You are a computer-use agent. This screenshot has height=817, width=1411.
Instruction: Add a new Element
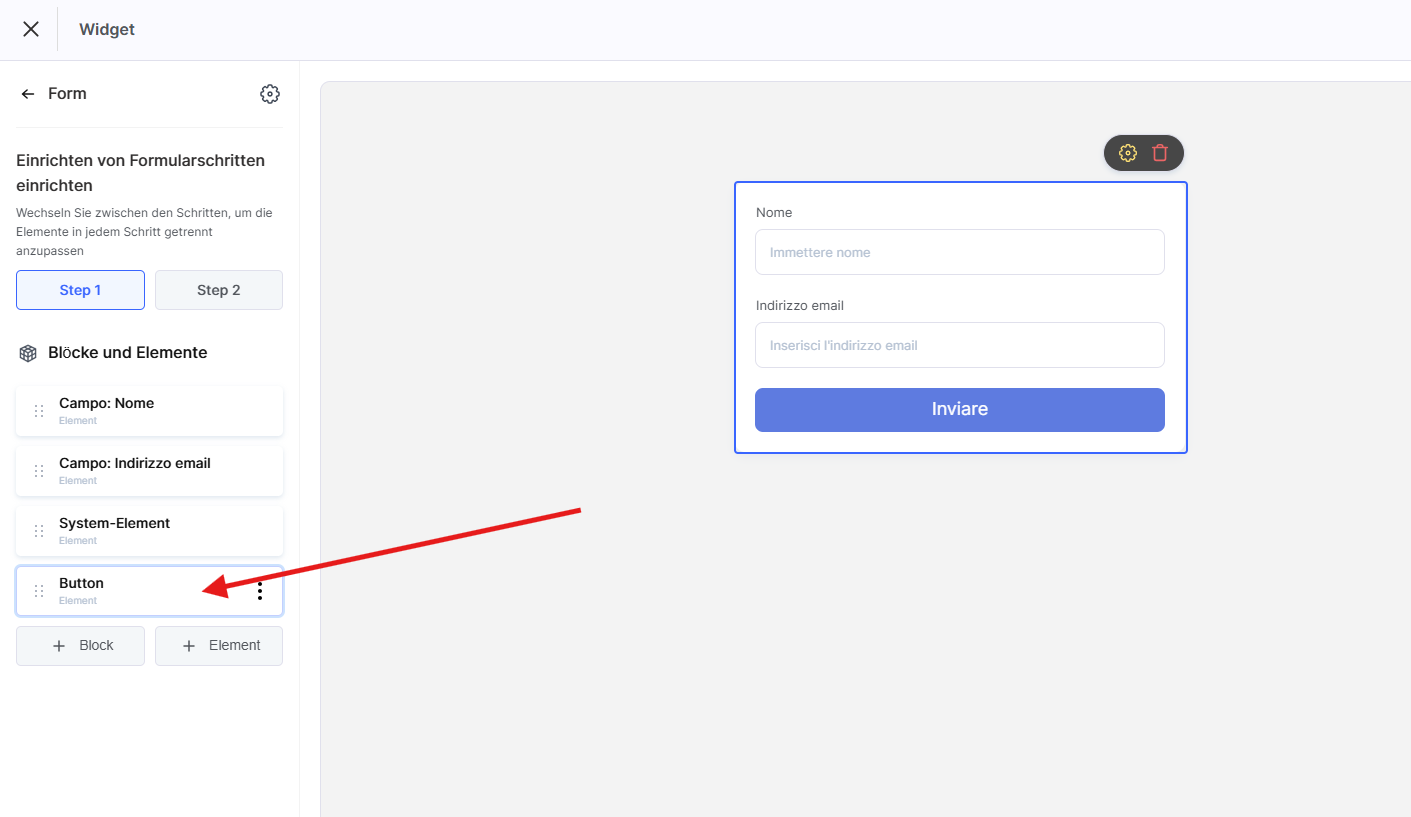(x=218, y=646)
